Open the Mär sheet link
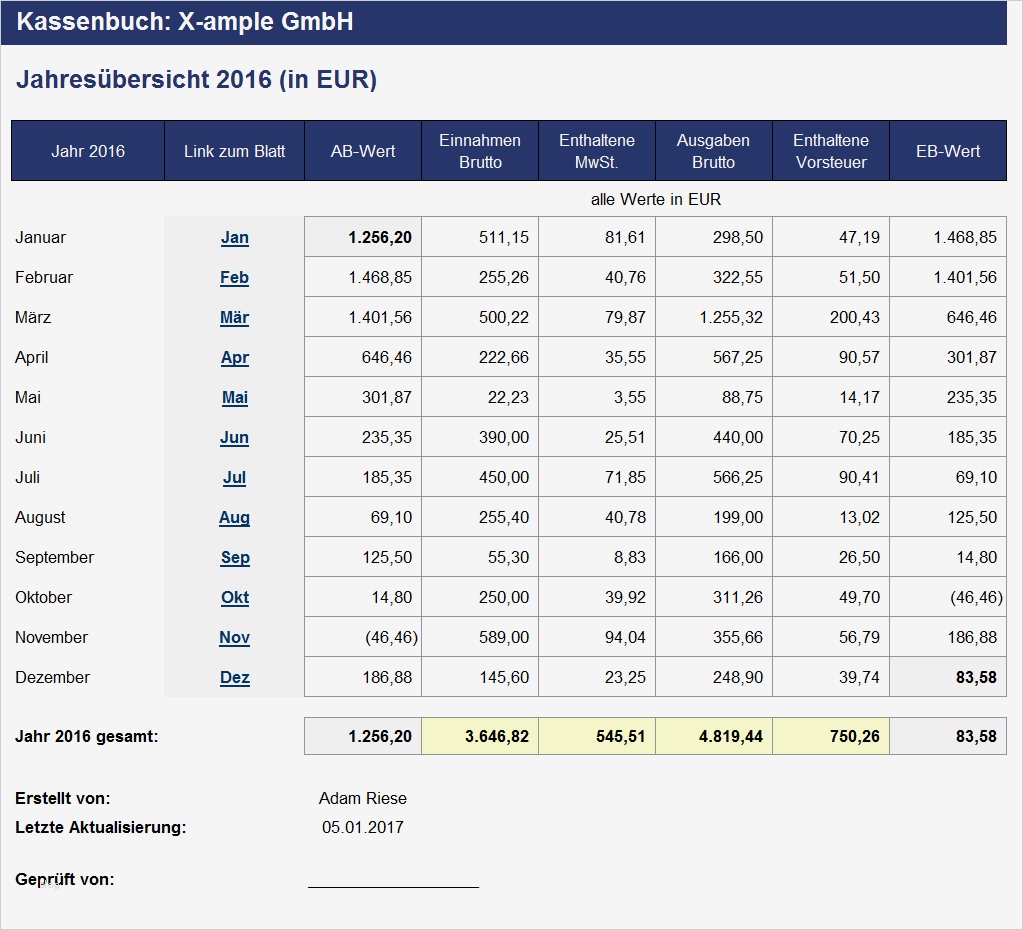The height and width of the screenshot is (930, 1023). (234, 318)
